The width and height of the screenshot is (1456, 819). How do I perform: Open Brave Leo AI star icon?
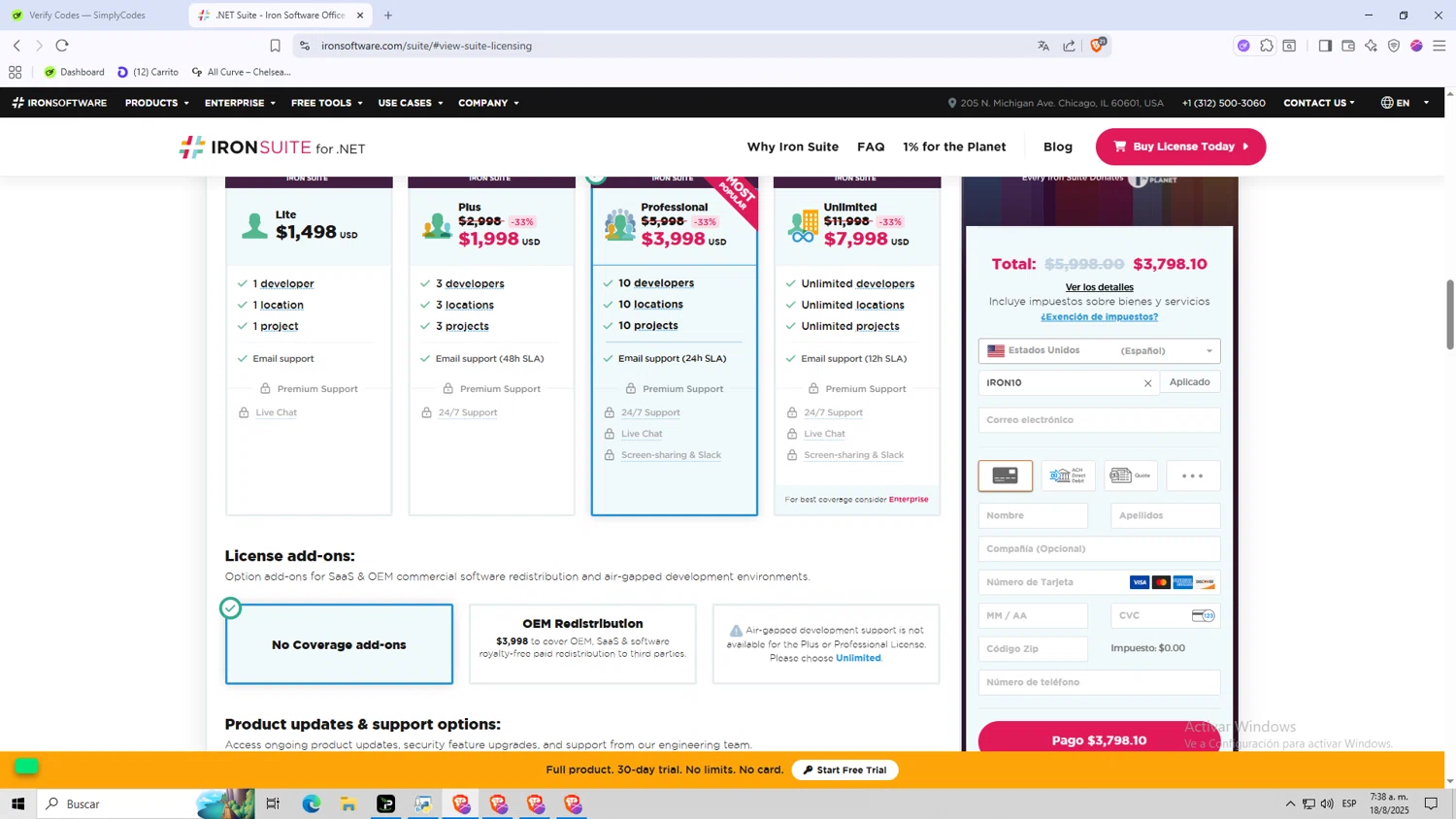[1371, 46]
